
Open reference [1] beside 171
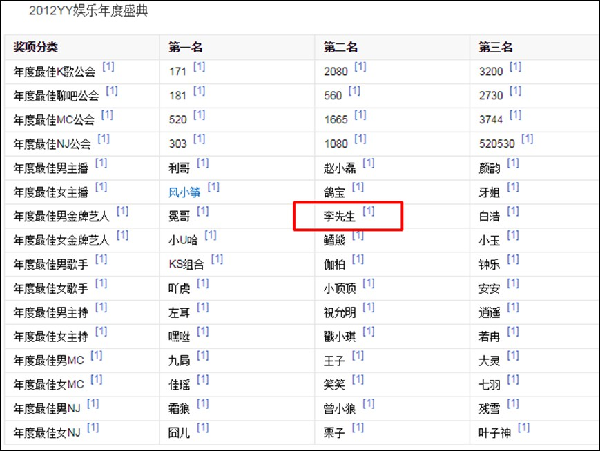[199, 67]
